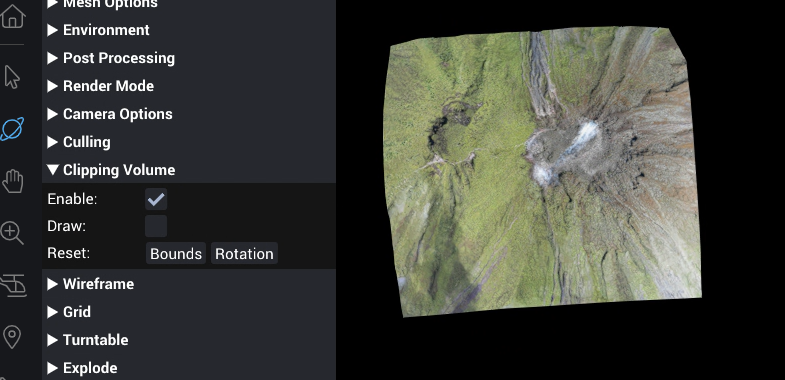This screenshot has width=785, height=380.
Task: Uncheck the Clipping Volume Enable checkbox
Action: point(156,199)
